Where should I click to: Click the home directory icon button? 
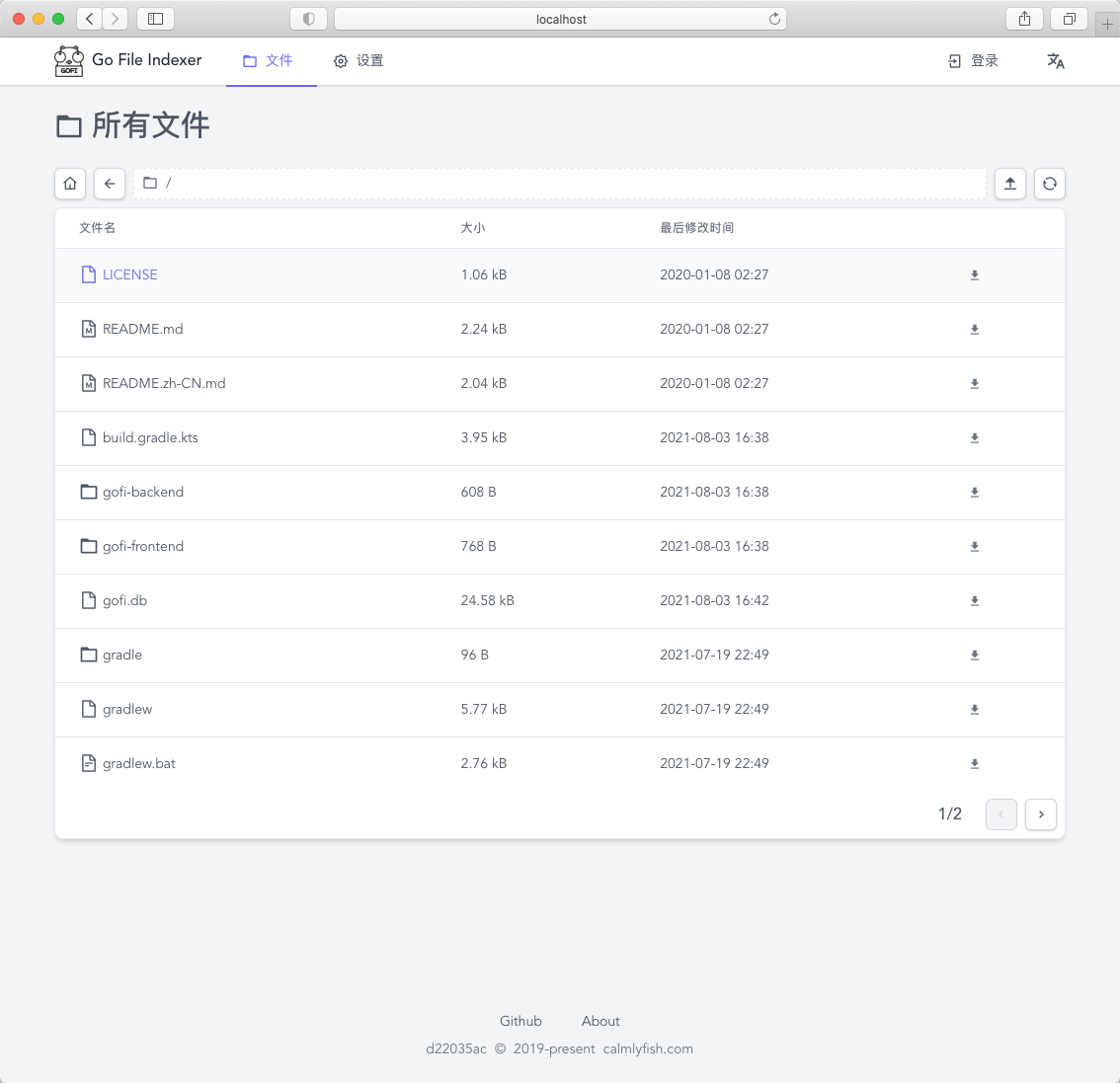[x=70, y=184]
